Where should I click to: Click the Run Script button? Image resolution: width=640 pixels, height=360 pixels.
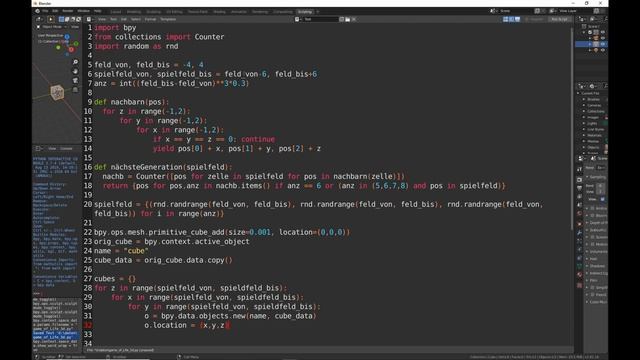(559, 19)
